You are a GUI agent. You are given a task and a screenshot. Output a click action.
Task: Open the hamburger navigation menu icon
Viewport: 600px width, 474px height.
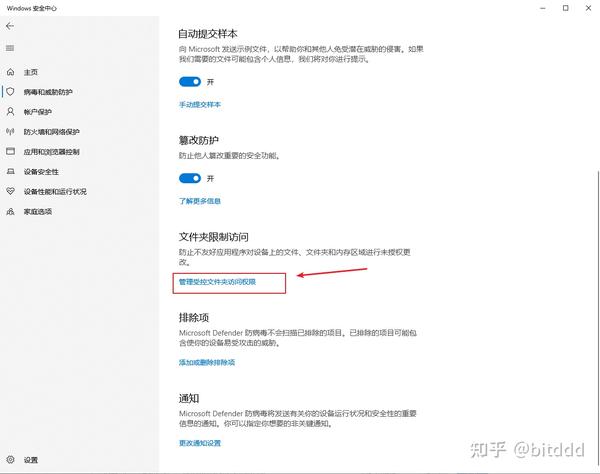tap(10, 48)
